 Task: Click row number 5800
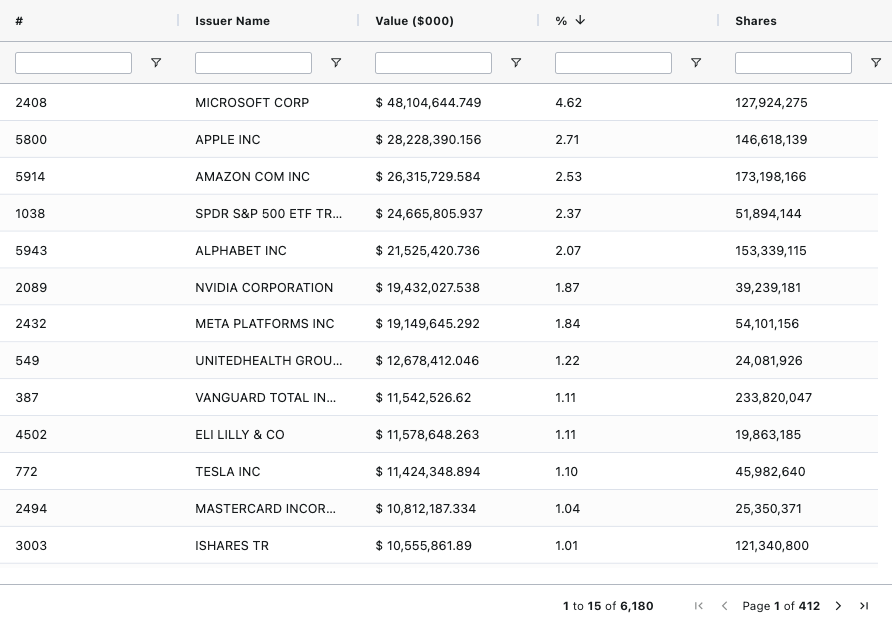[31, 139]
